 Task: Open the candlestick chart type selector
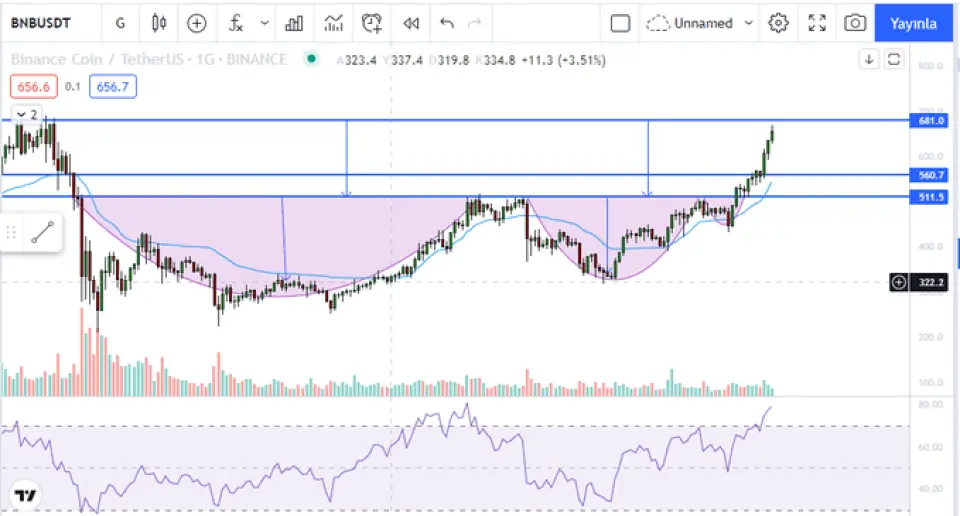pos(159,23)
